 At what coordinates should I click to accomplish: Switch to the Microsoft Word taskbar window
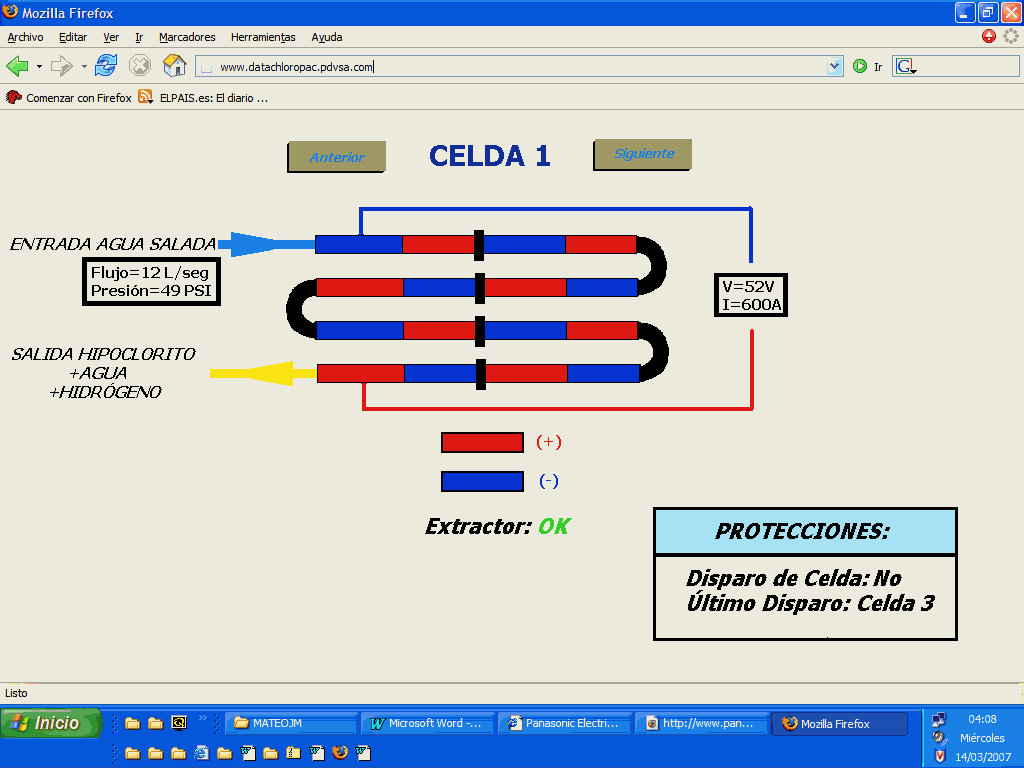click(x=428, y=723)
